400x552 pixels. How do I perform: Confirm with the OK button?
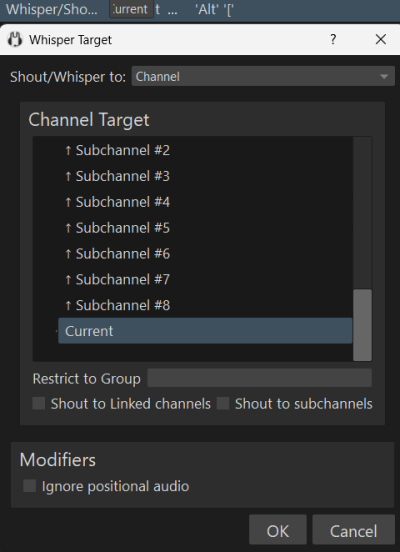coord(278,530)
